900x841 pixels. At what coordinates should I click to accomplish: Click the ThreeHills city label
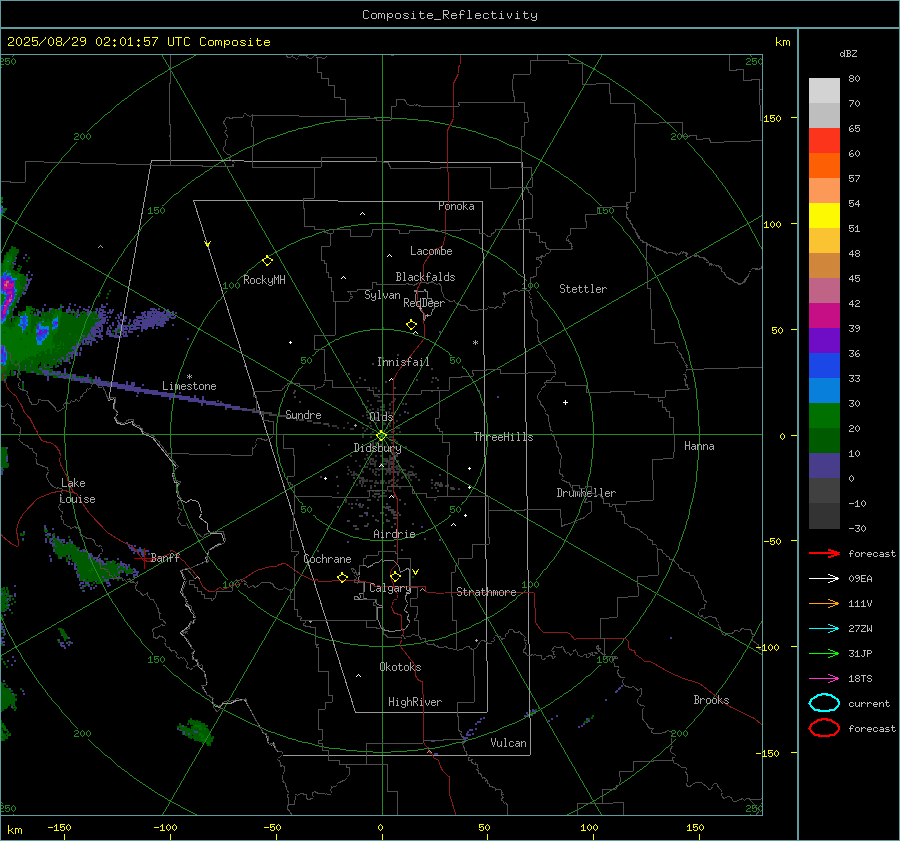pyautogui.click(x=503, y=437)
